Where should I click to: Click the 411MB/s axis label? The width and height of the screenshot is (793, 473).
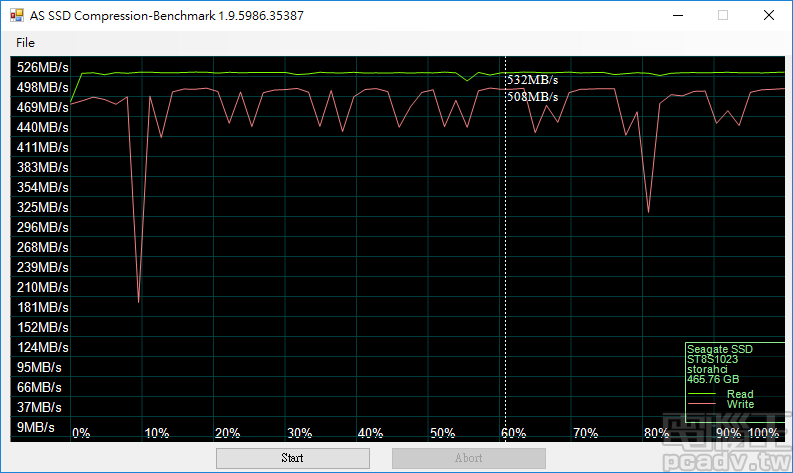coord(42,147)
